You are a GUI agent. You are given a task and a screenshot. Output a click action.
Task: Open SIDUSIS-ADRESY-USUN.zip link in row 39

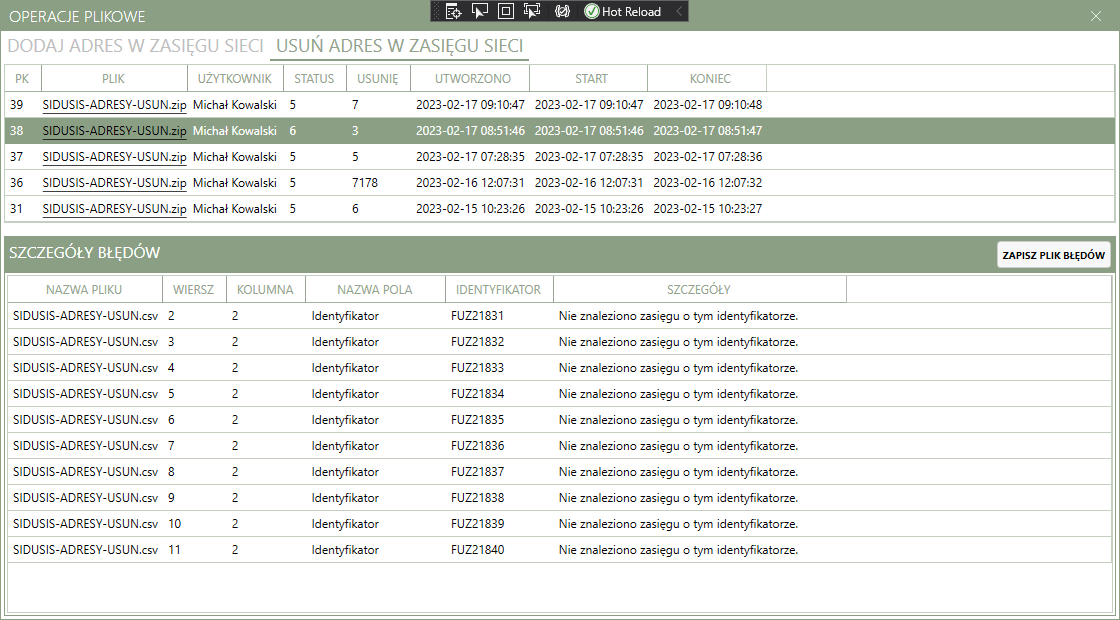tap(114, 104)
